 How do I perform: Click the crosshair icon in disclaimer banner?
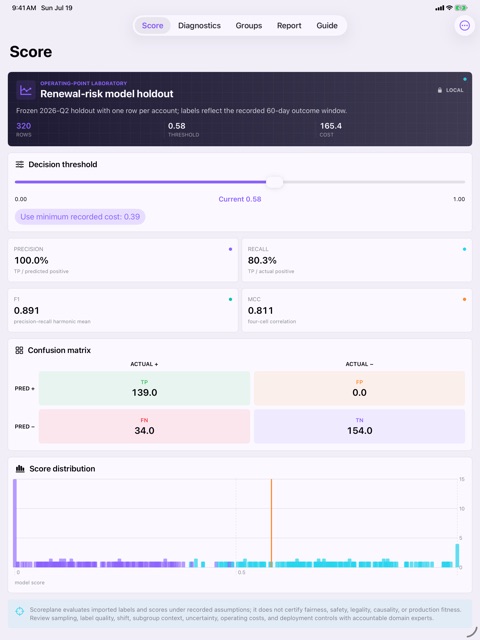20,611
